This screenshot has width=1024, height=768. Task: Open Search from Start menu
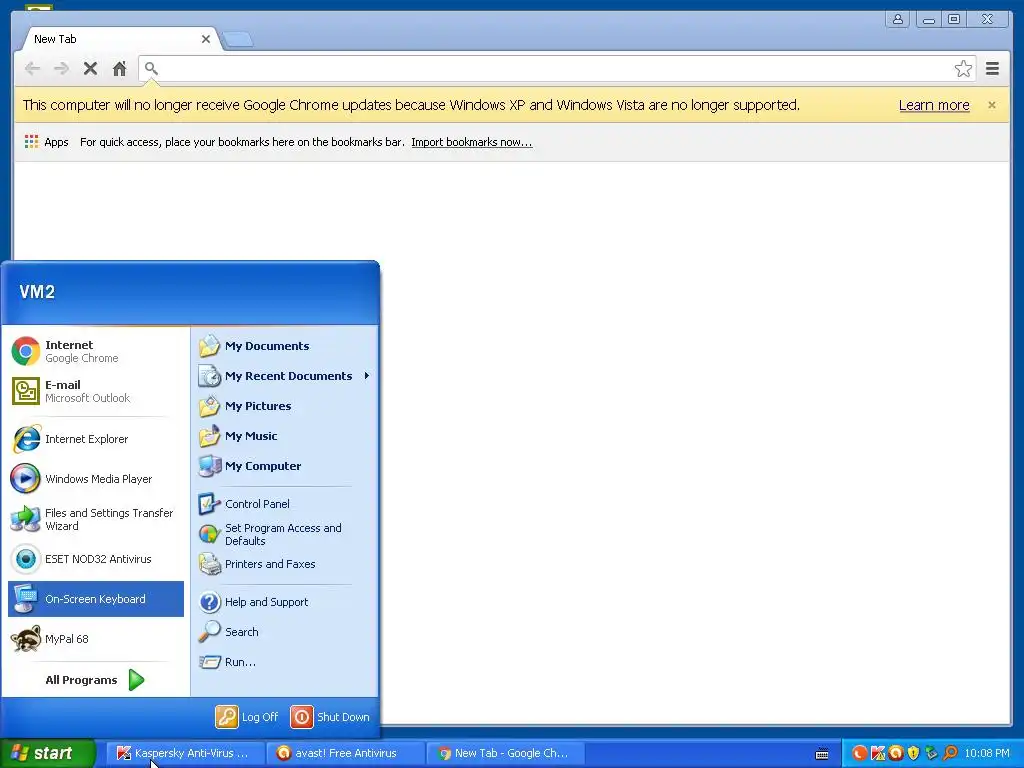[284, 632]
